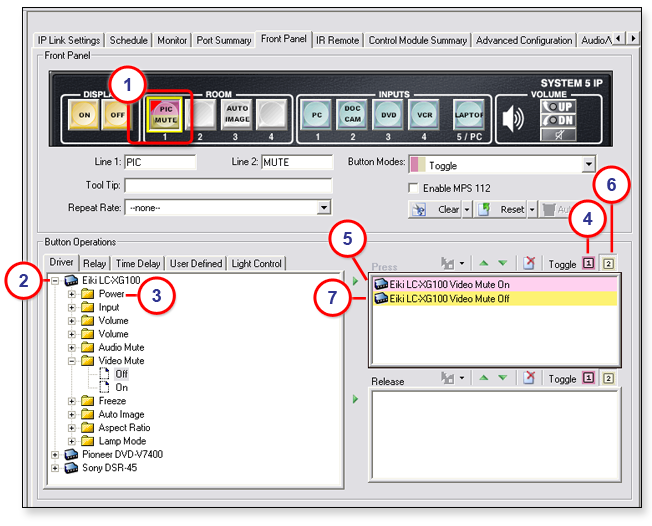Expand the Pioneer DVD-V7400 driver node
652x526 pixels.
[x=55, y=454]
